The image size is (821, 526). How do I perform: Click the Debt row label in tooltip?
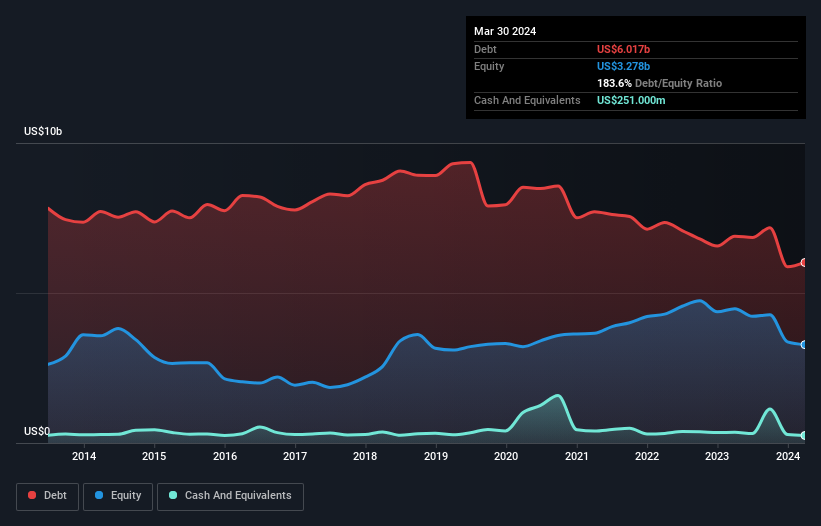click(485, 49)
